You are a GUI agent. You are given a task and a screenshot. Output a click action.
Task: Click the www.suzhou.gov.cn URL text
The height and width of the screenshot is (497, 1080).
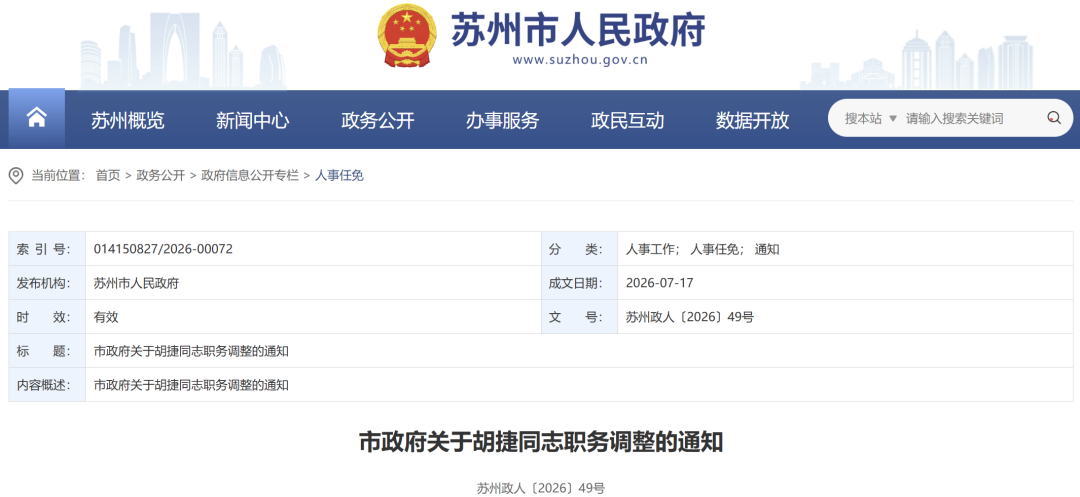580,60
